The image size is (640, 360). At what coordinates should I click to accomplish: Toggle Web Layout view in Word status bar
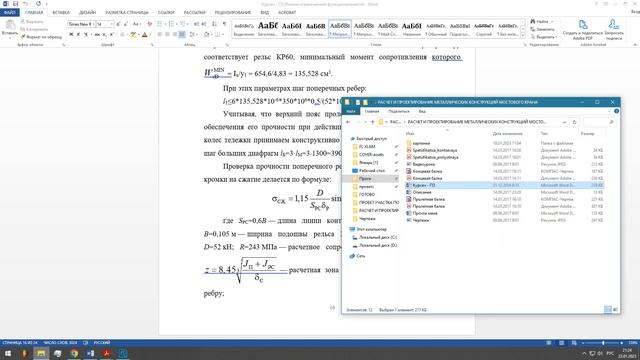[574, 343]
